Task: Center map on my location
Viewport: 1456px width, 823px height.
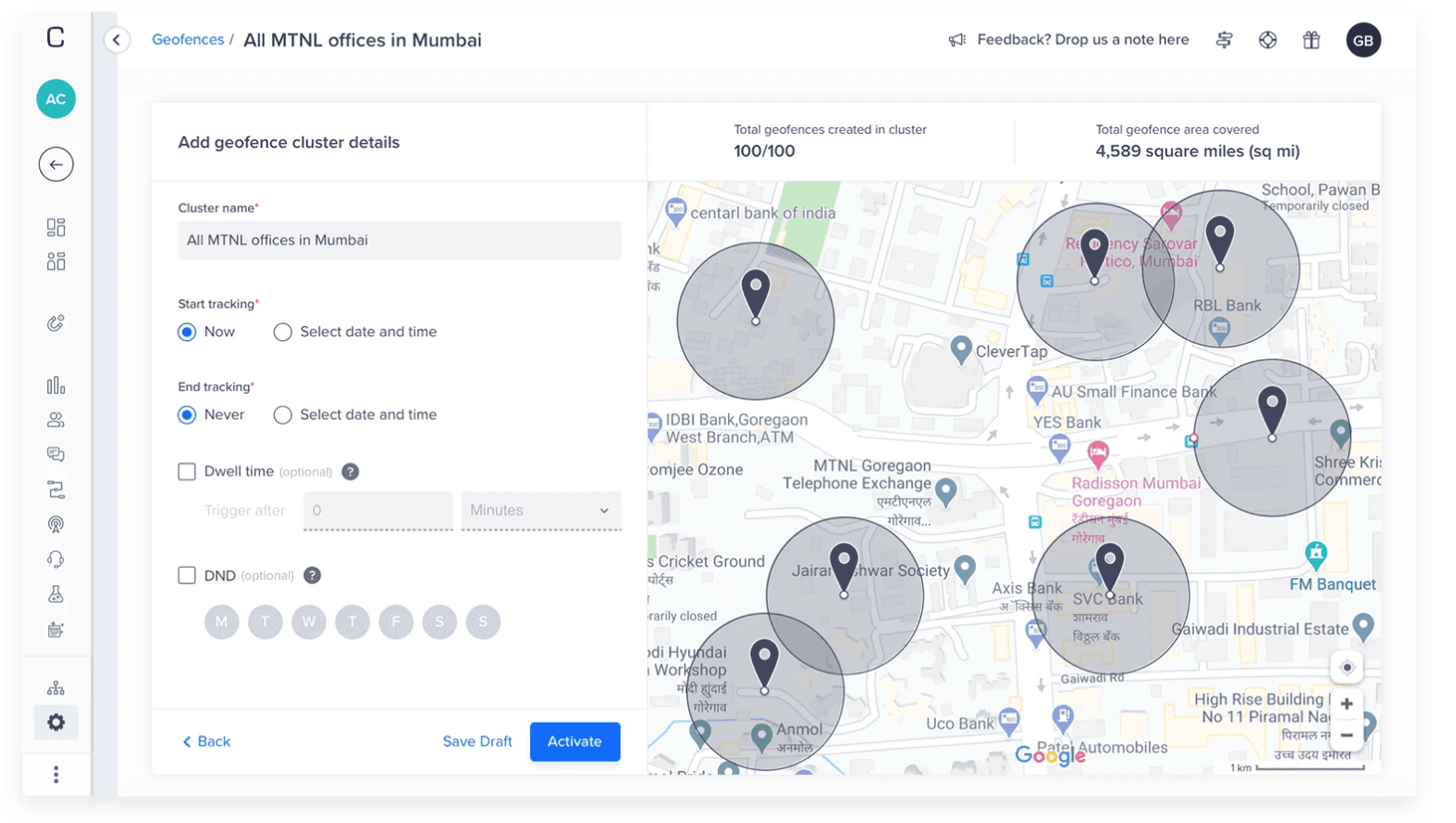Action: pyautogui.click(x=1346, y=667)
